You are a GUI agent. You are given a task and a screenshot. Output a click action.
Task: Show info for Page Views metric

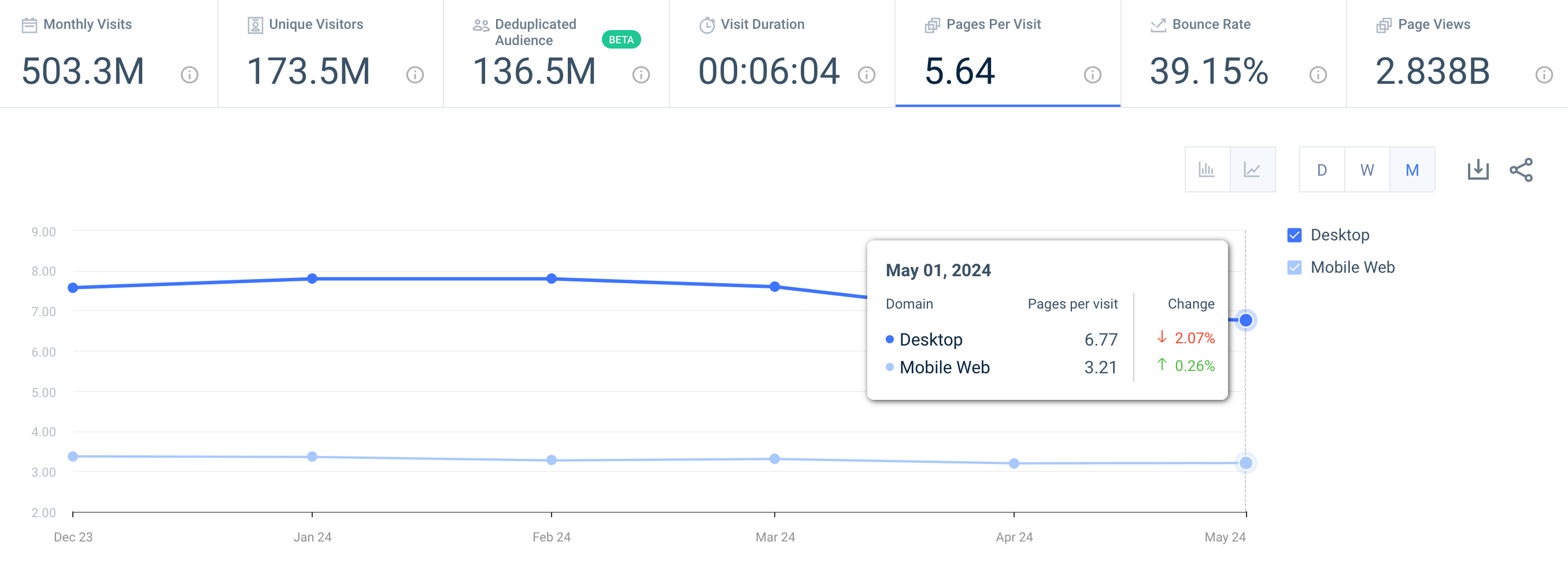[1544, 75]
